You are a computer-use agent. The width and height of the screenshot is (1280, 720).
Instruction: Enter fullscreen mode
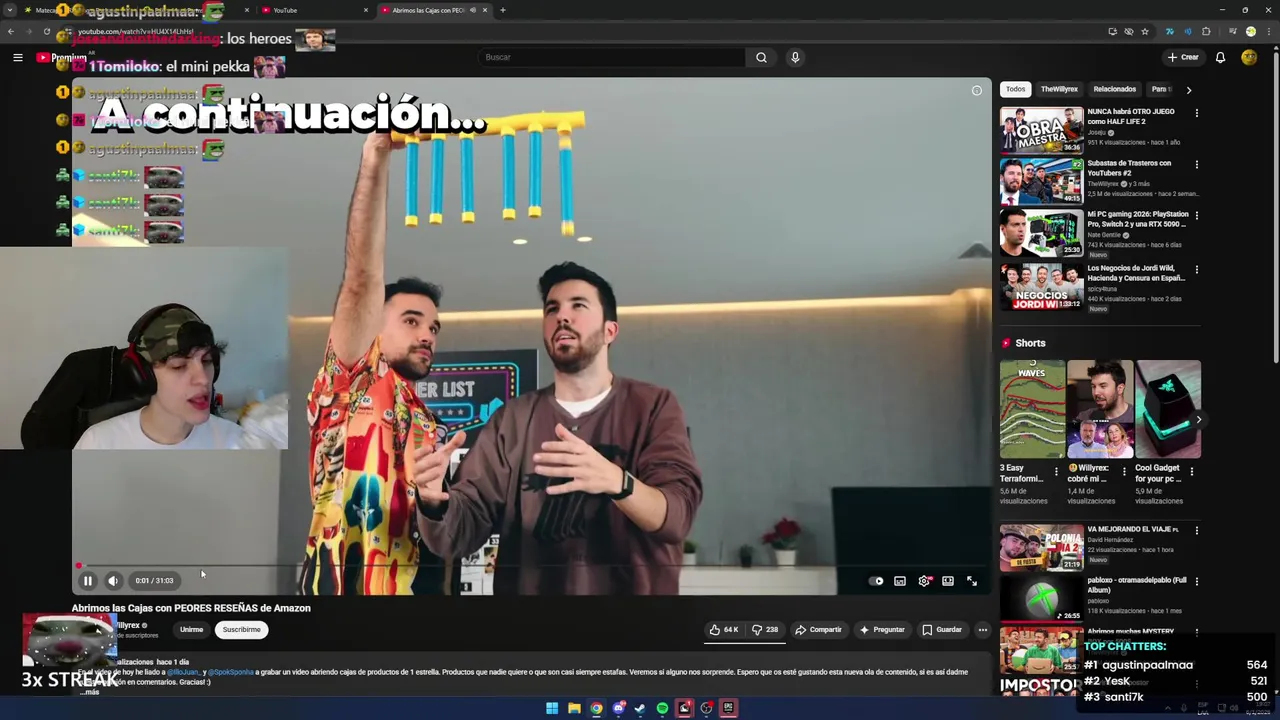(x=972, y=581)
